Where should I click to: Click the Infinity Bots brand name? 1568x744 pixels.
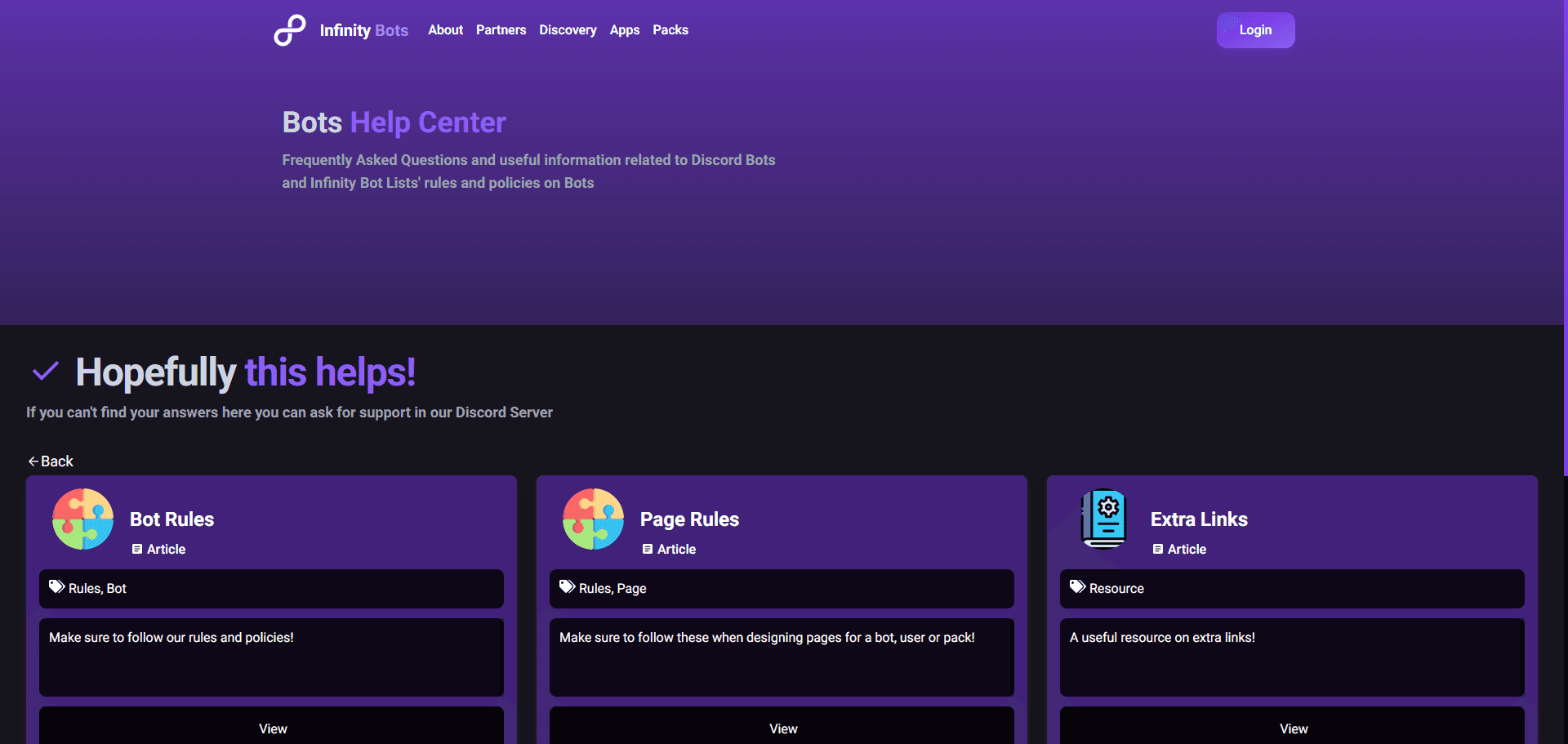[364, 30]
